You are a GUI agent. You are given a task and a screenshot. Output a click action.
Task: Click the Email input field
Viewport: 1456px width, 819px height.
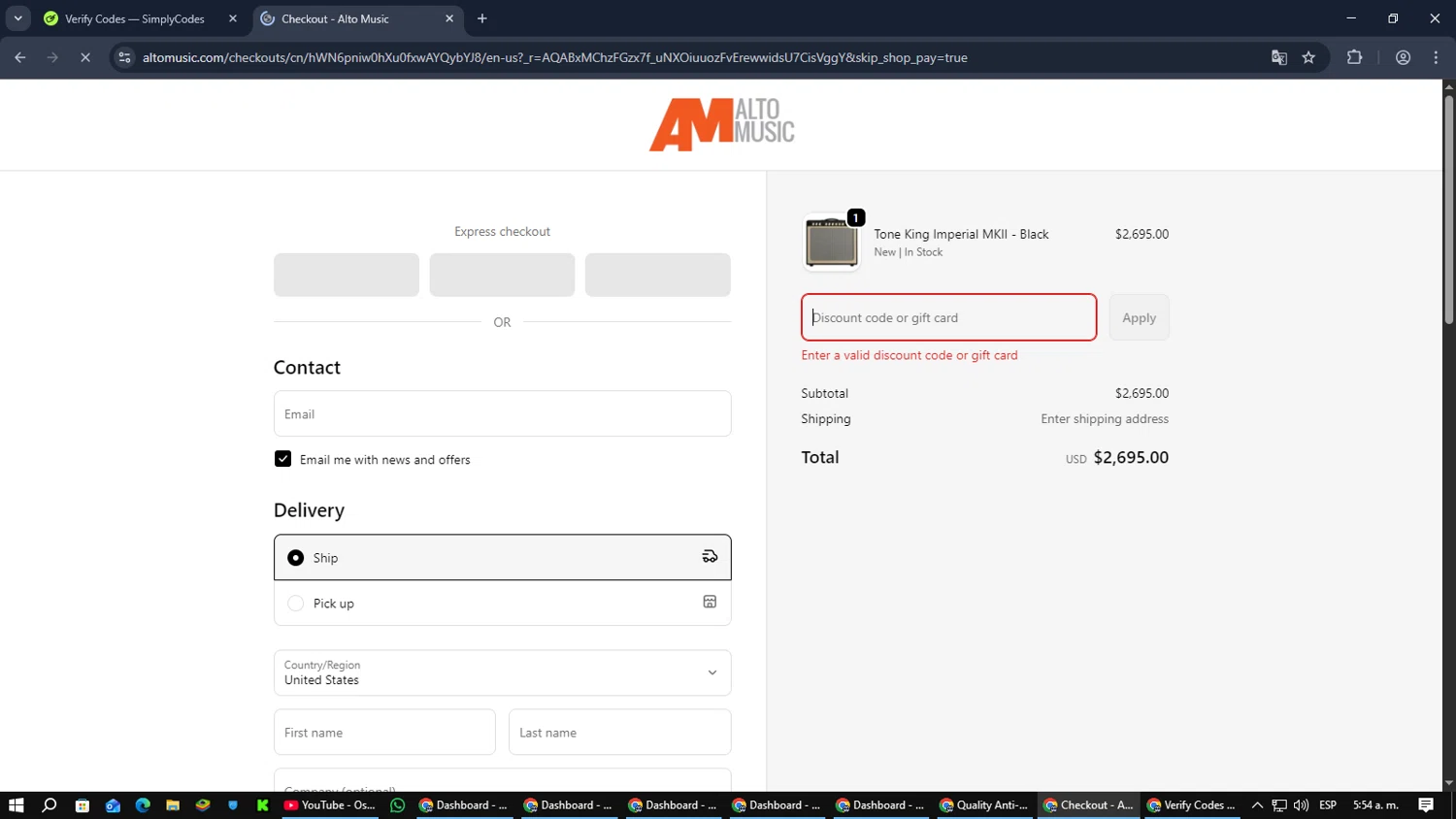(x=502, y=413)
